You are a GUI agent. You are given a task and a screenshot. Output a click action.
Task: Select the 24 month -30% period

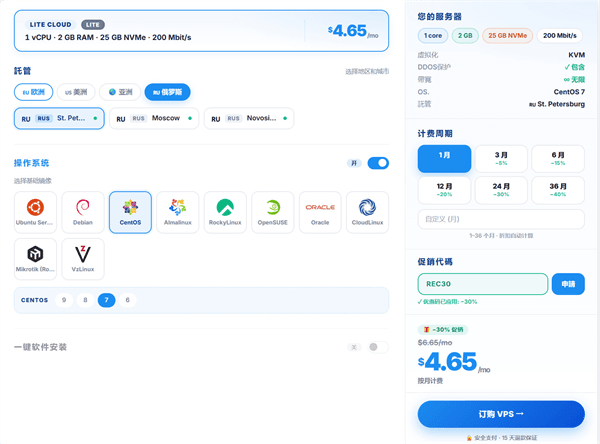coord(501,190)
